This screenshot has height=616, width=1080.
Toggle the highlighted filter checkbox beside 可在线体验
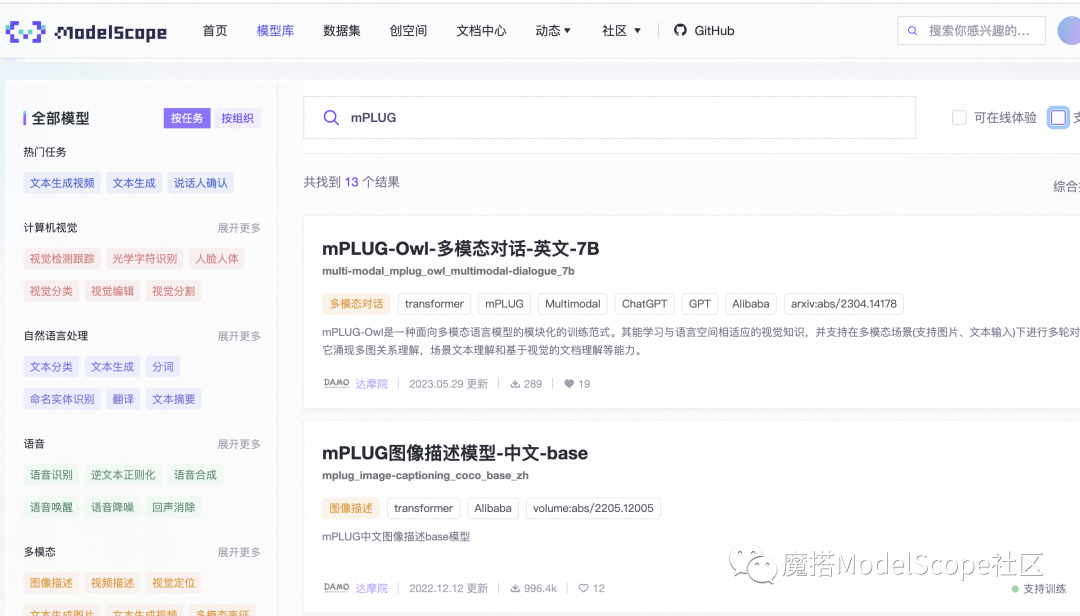point(1058,117)
